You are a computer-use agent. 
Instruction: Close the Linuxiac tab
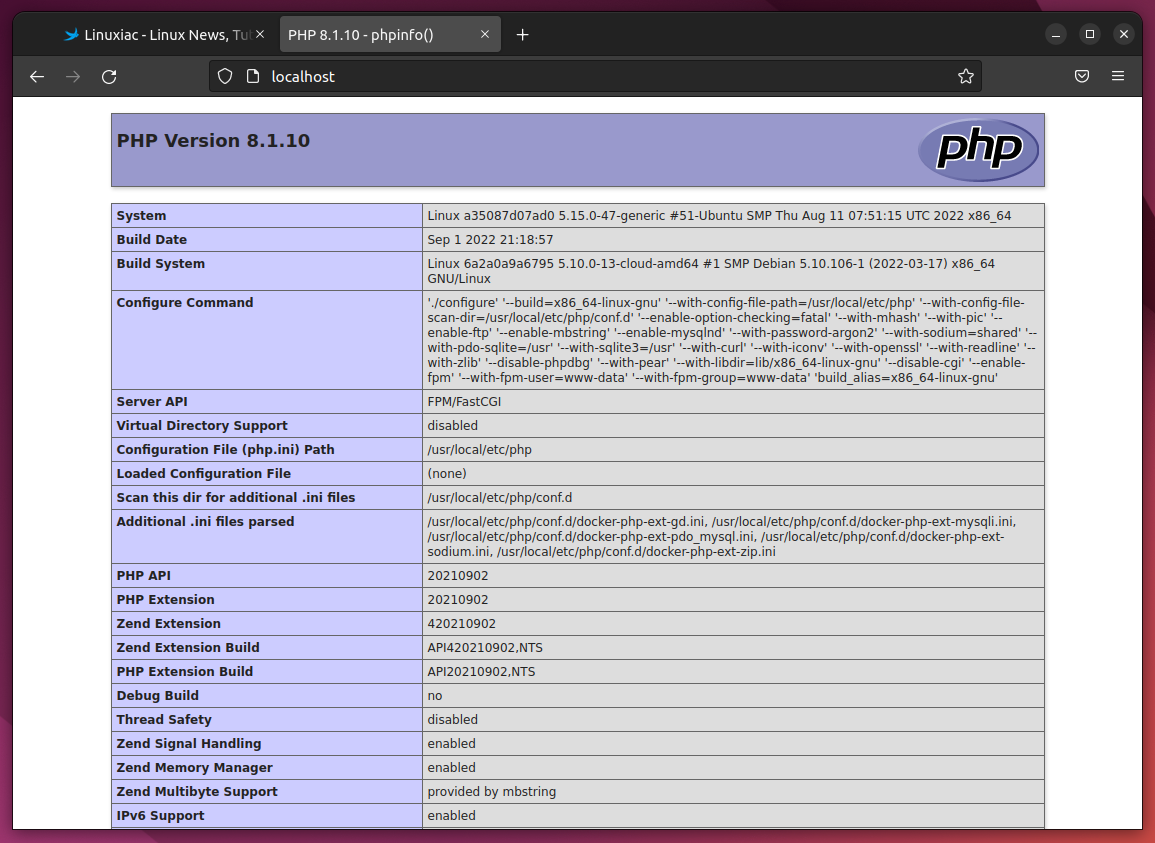[260, 34]
